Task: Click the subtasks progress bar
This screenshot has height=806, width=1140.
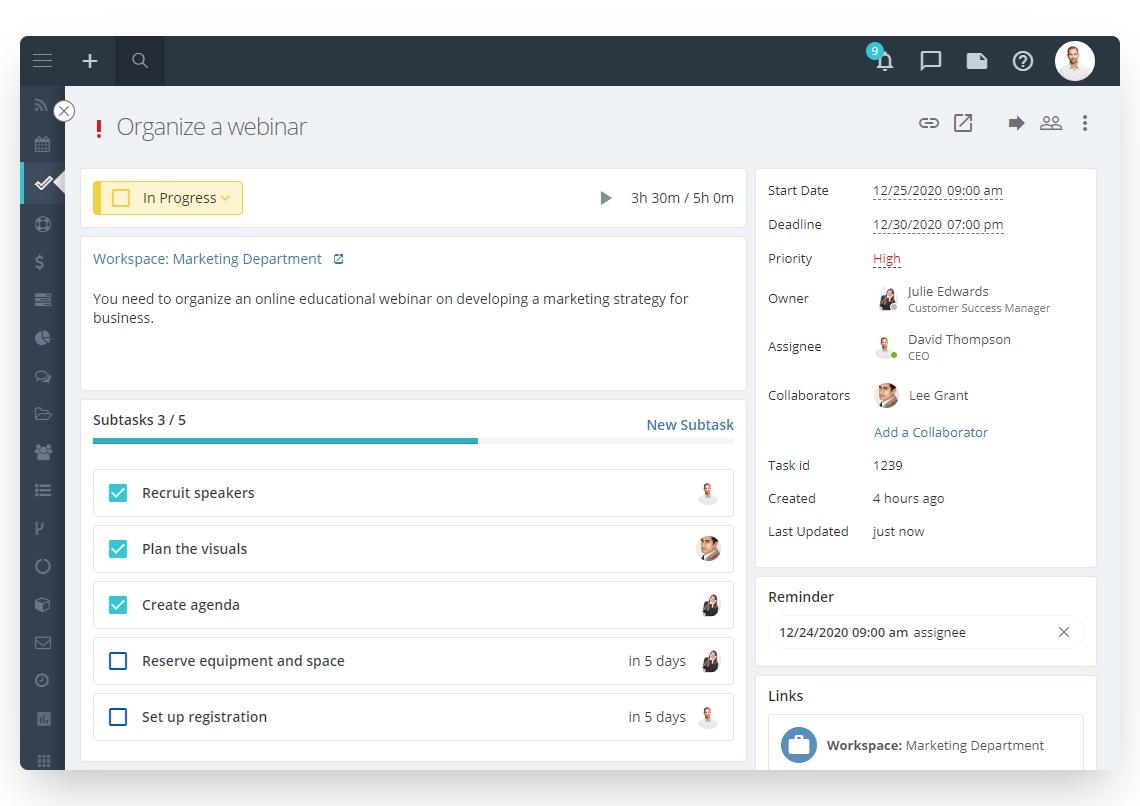Action: click(x=413, y=440)
